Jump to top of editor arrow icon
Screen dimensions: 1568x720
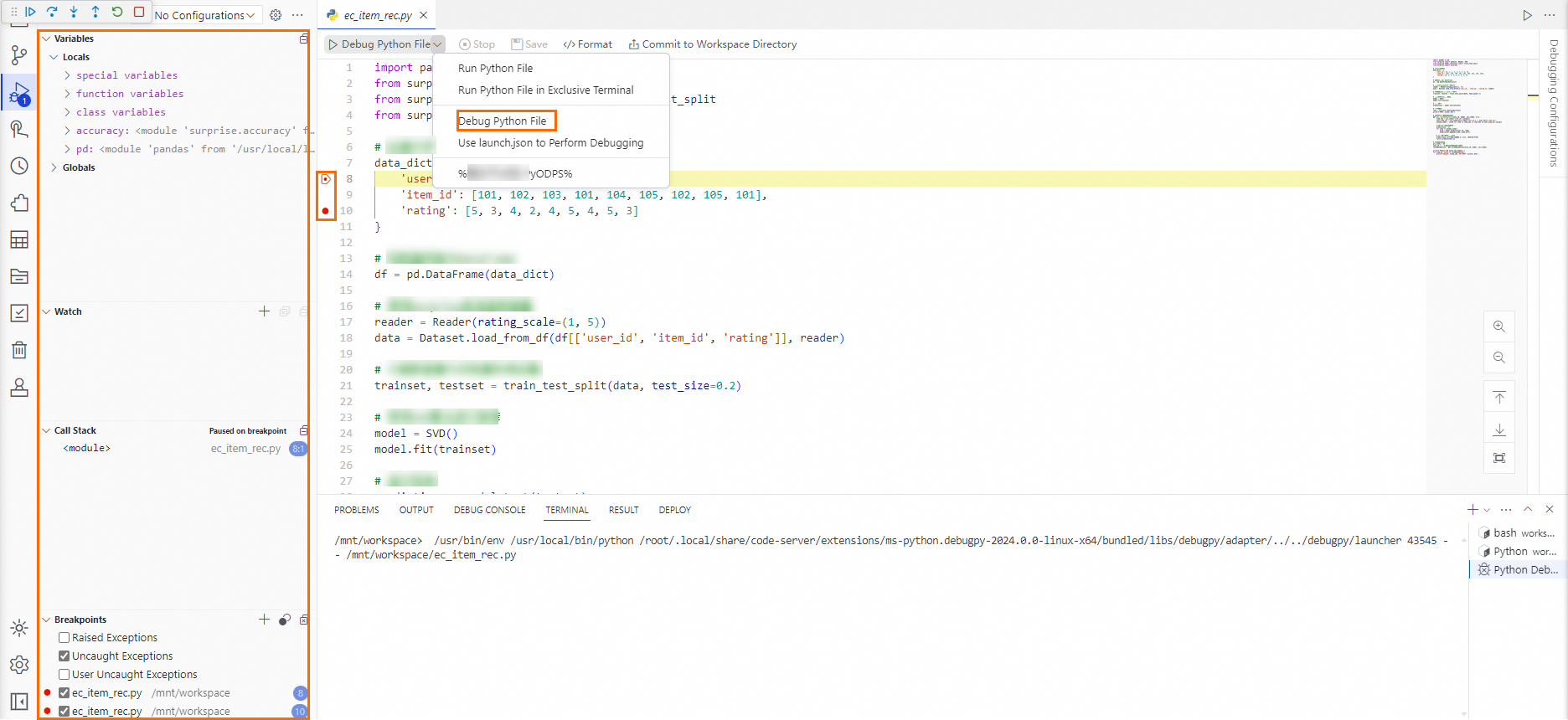pos(1499,397)
